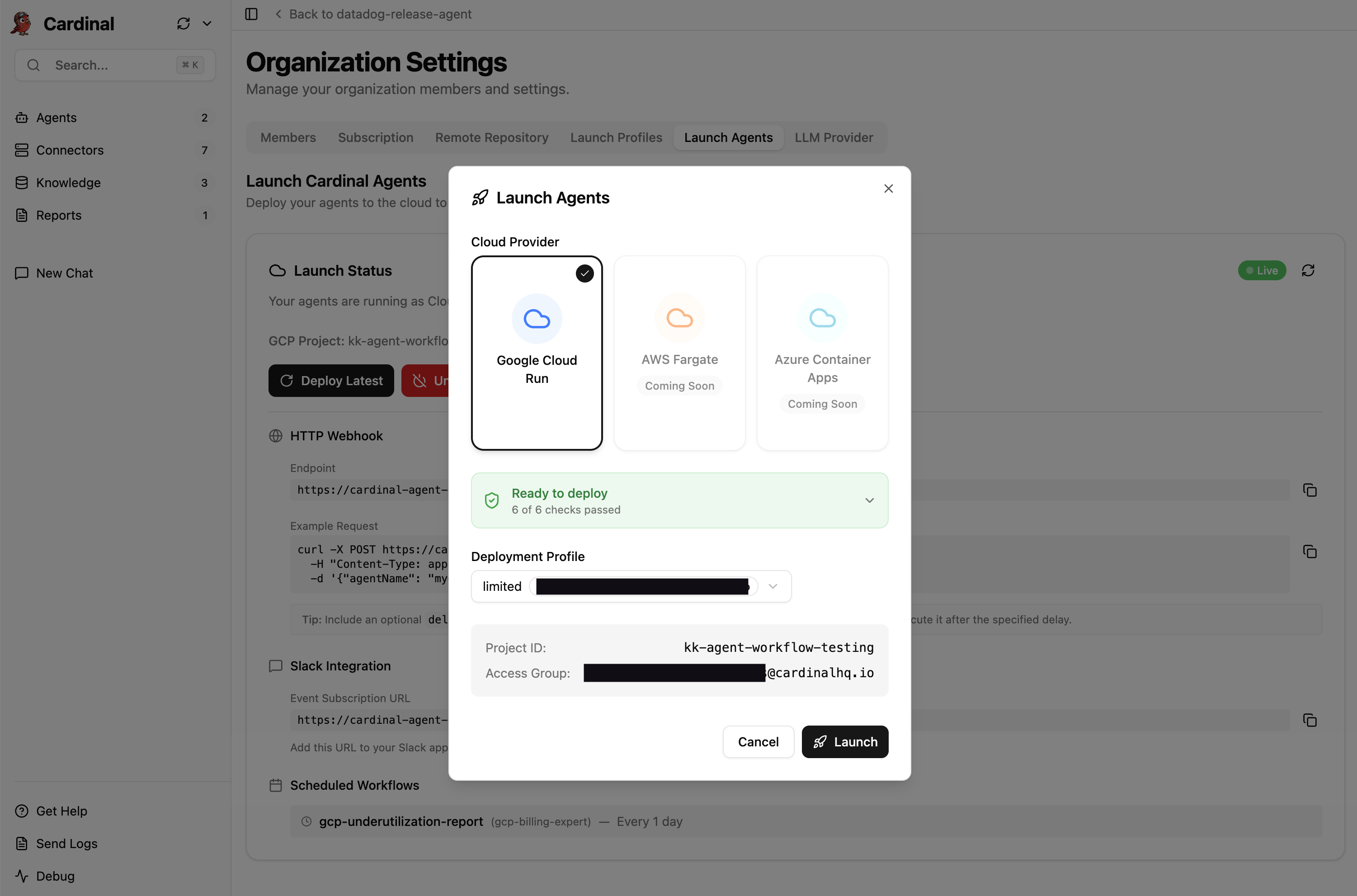Switch to the LLM Provider tab
Screen dimensions: 1357x896
[x=833, y=137]
